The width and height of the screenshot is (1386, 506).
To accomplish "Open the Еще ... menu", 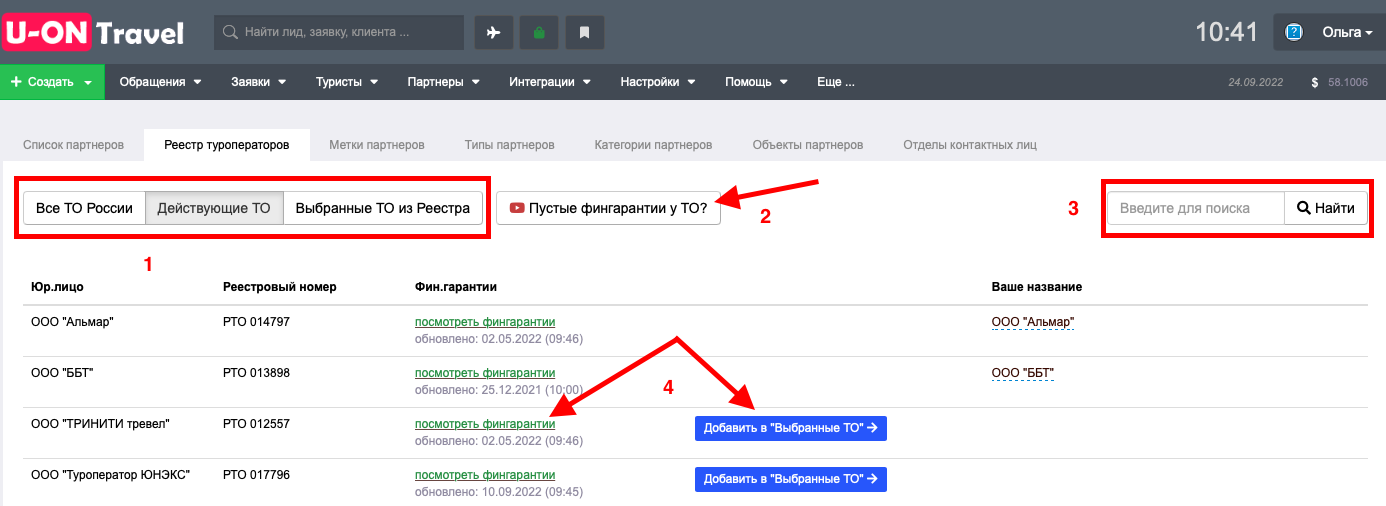I will [x=835, y=82].
